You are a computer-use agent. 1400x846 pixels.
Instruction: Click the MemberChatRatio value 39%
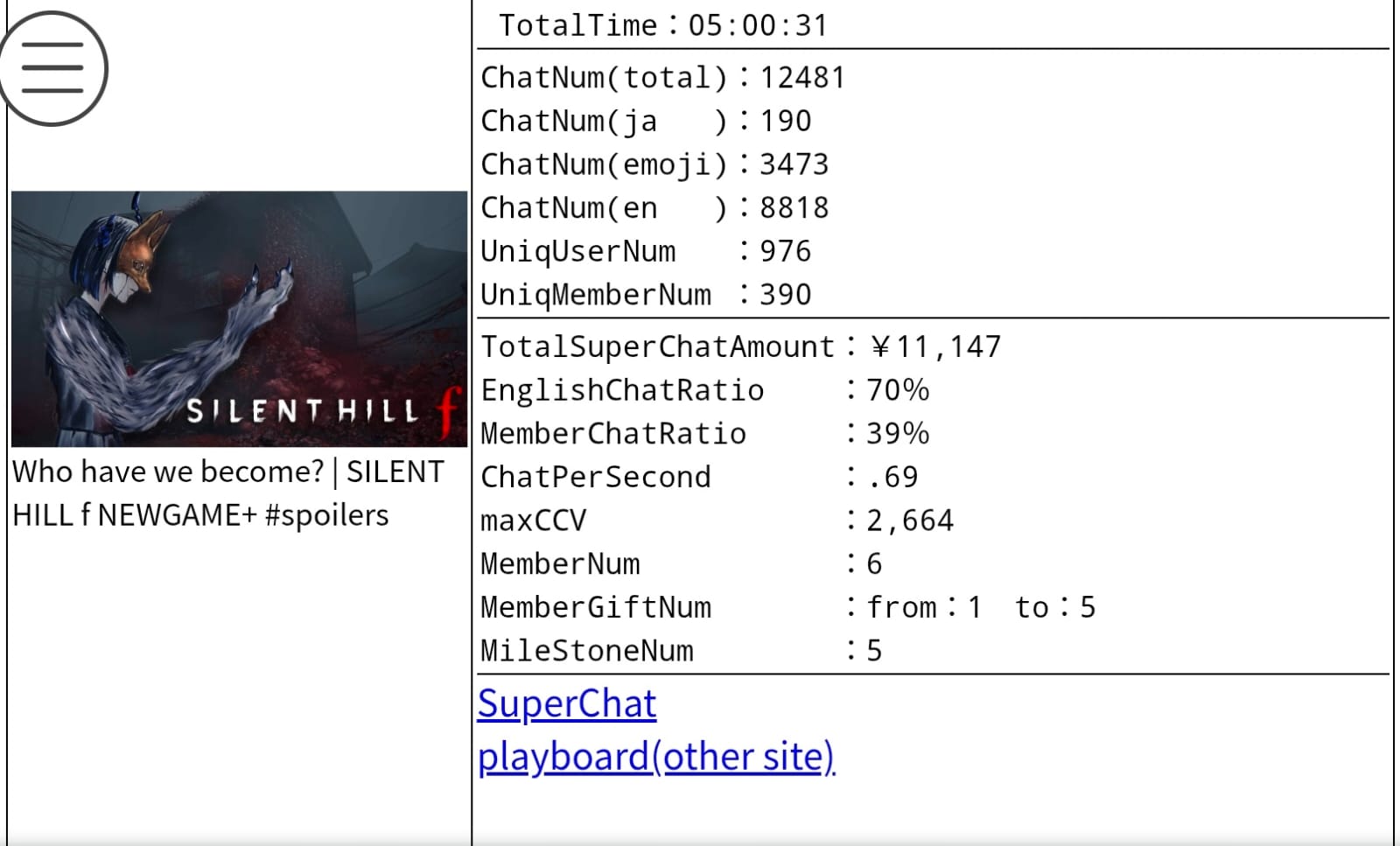tap(898, 434)
